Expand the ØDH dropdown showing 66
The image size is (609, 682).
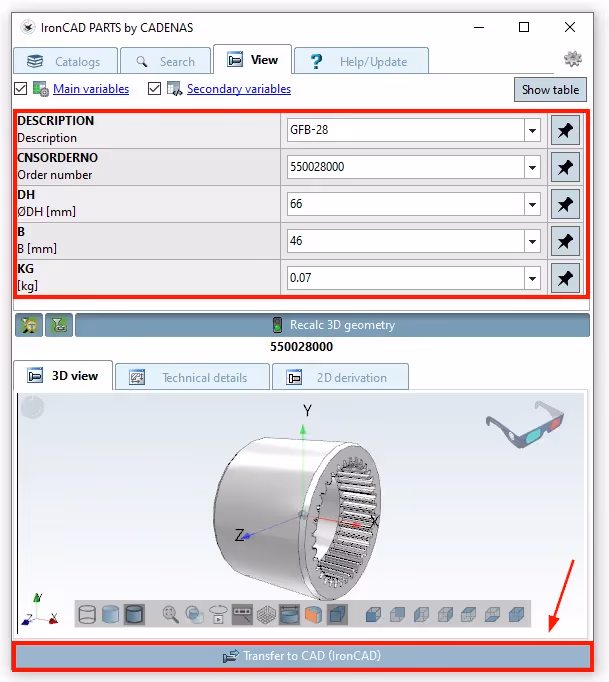[x=532, y=204]
